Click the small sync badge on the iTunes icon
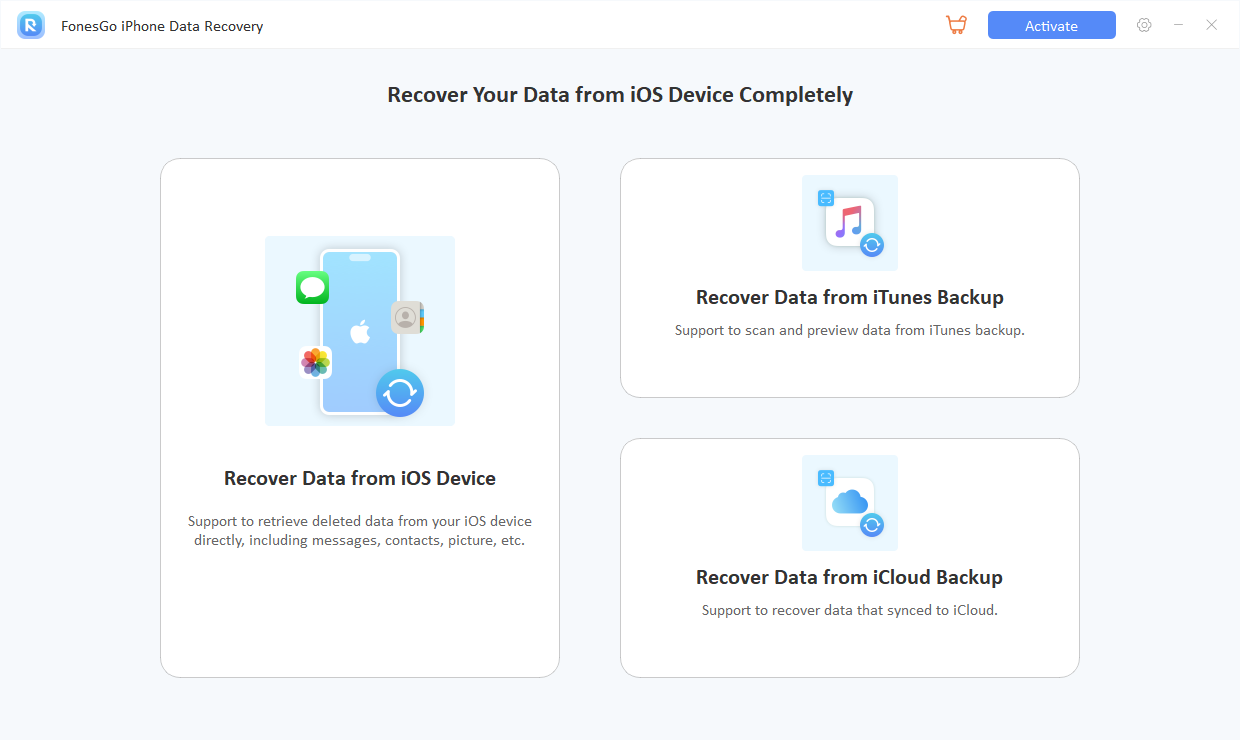 (872, 245)
